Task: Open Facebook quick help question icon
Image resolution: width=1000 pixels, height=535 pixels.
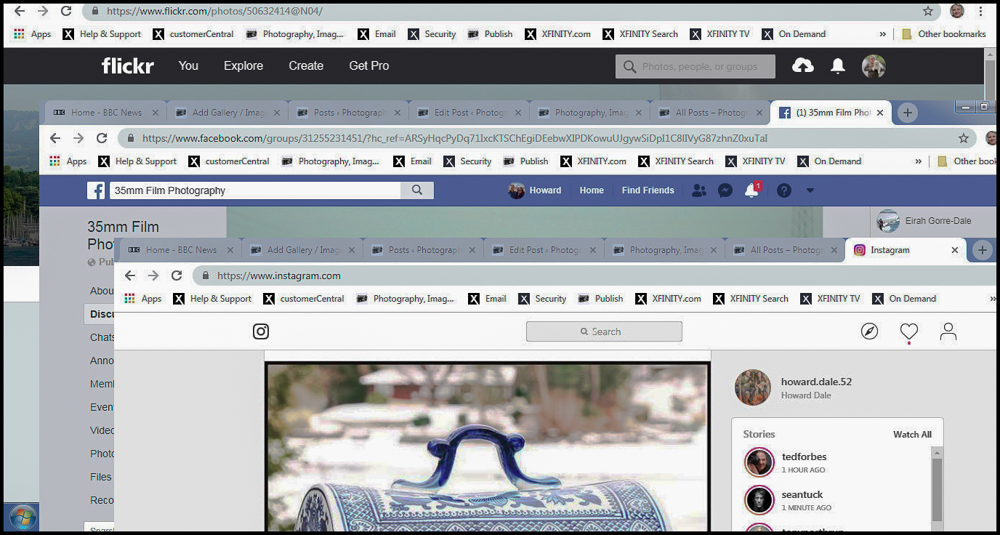Action: tap(784, 190)
